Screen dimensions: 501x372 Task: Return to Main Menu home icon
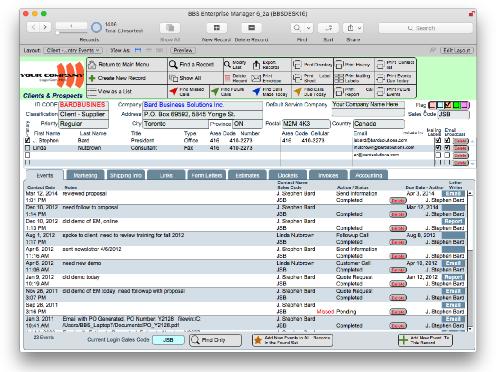point(92,65)
